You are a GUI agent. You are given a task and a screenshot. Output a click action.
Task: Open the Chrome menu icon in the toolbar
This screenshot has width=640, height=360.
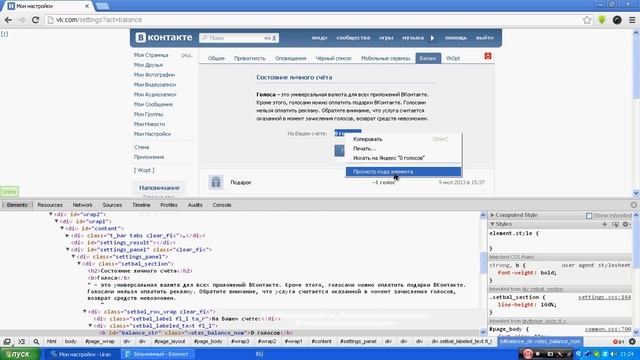pyautogui.click(x=632, y=20)
